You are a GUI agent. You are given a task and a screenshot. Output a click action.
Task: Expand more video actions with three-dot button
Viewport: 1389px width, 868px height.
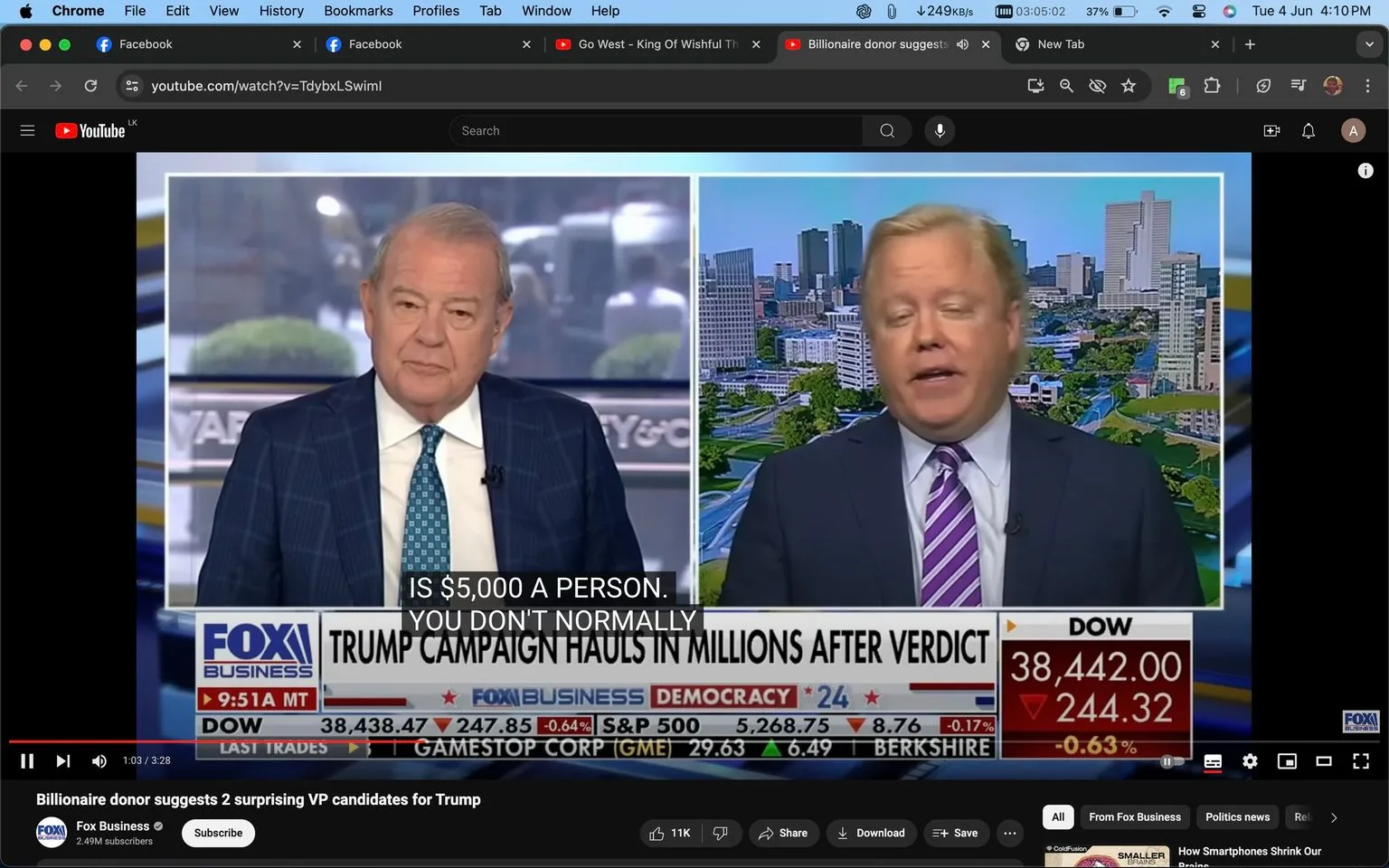pyautogui.click(x=1009, y=833)
